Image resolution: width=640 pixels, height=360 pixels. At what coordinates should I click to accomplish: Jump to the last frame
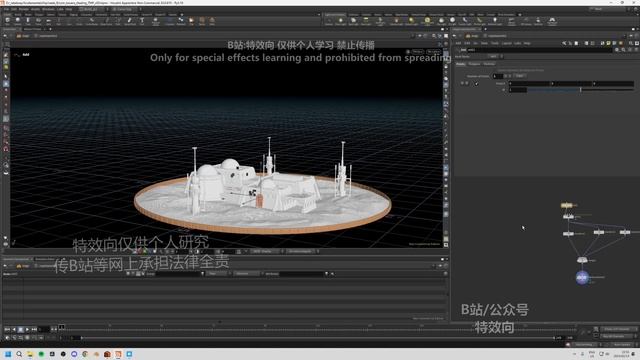[x=34, y=329]
